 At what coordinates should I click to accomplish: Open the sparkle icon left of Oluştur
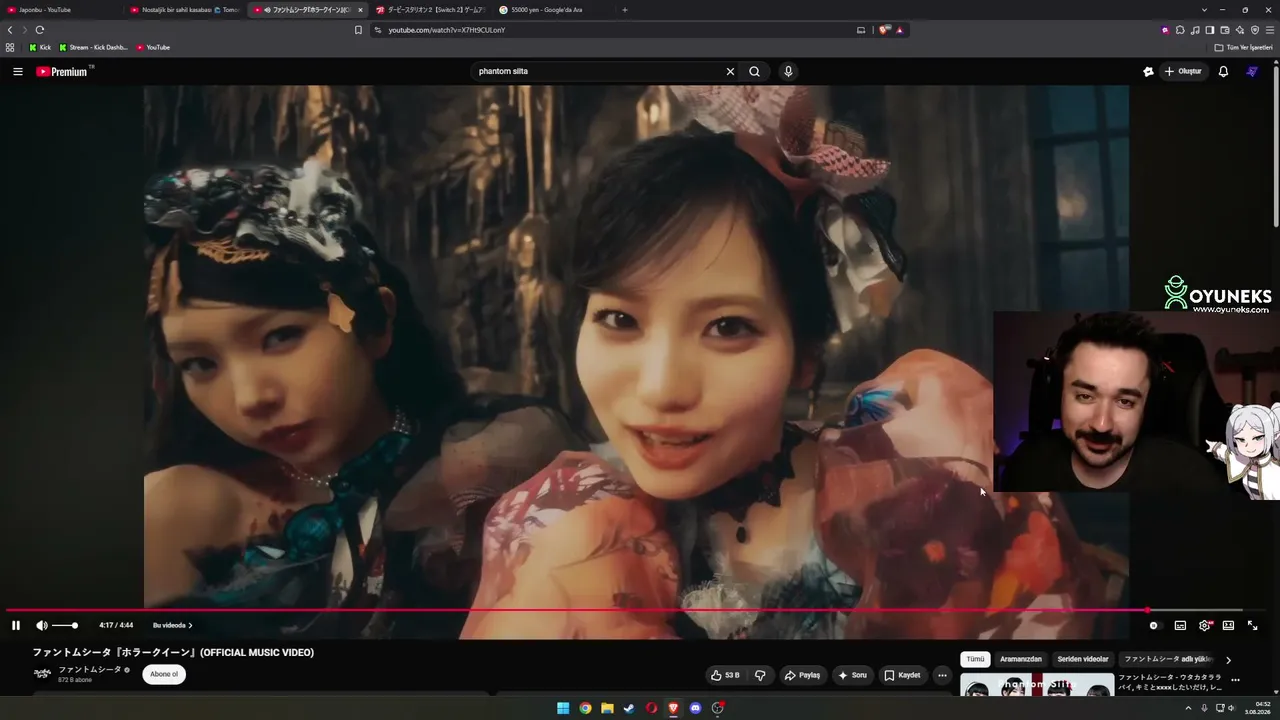1148,71
